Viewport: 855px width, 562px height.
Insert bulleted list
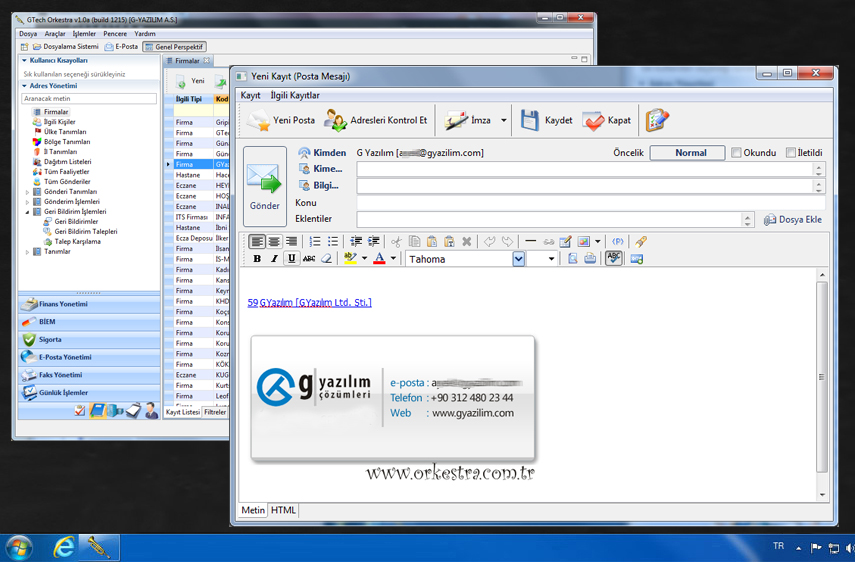point(333,241)
